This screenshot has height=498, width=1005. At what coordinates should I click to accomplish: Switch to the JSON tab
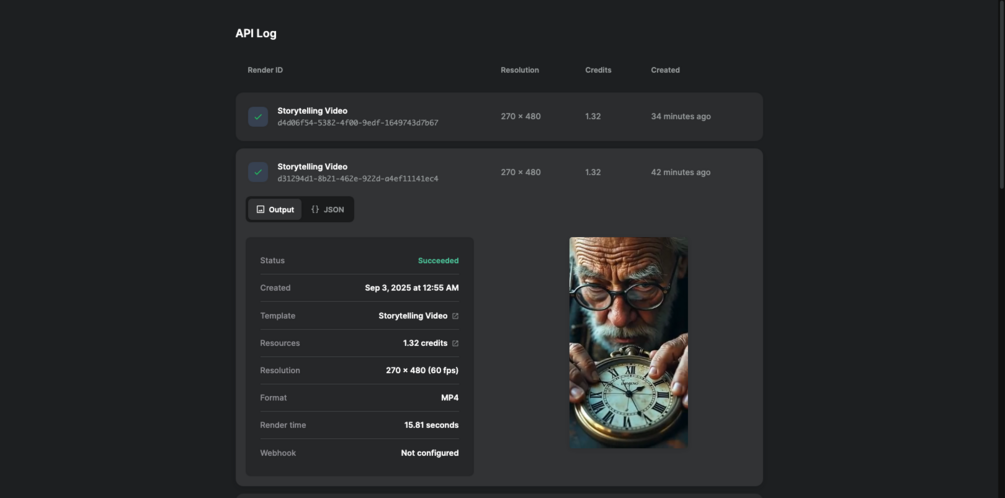tap(327, 210)
